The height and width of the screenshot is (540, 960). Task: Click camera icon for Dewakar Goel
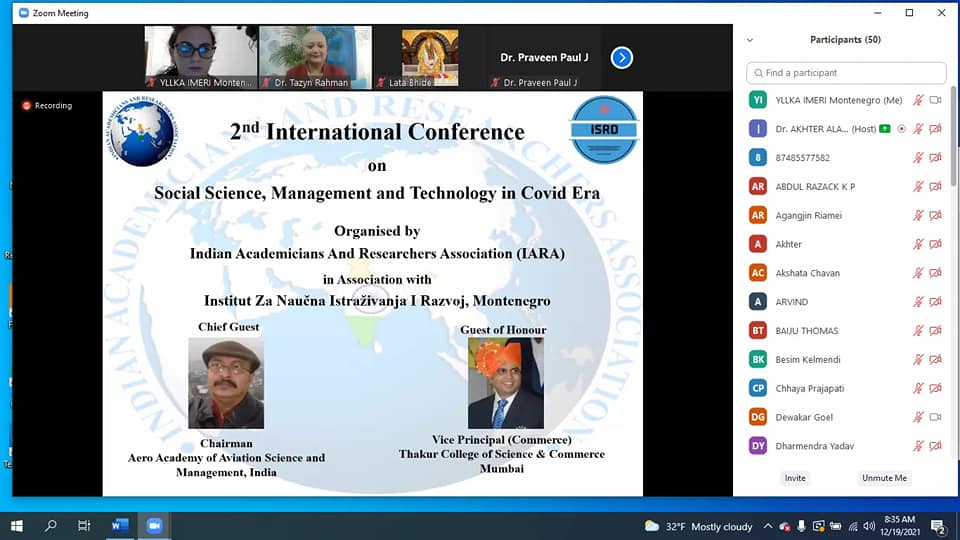click(936, 416)
